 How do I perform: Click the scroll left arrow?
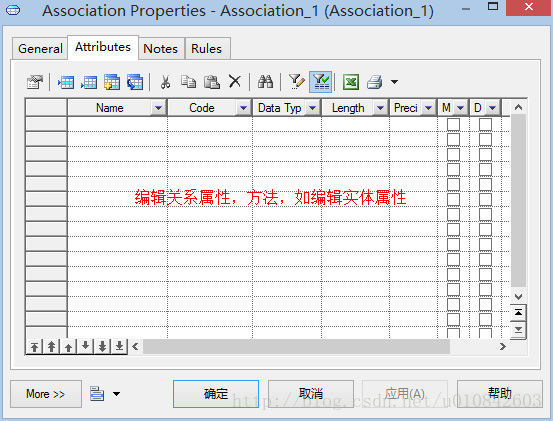point(135,347)
